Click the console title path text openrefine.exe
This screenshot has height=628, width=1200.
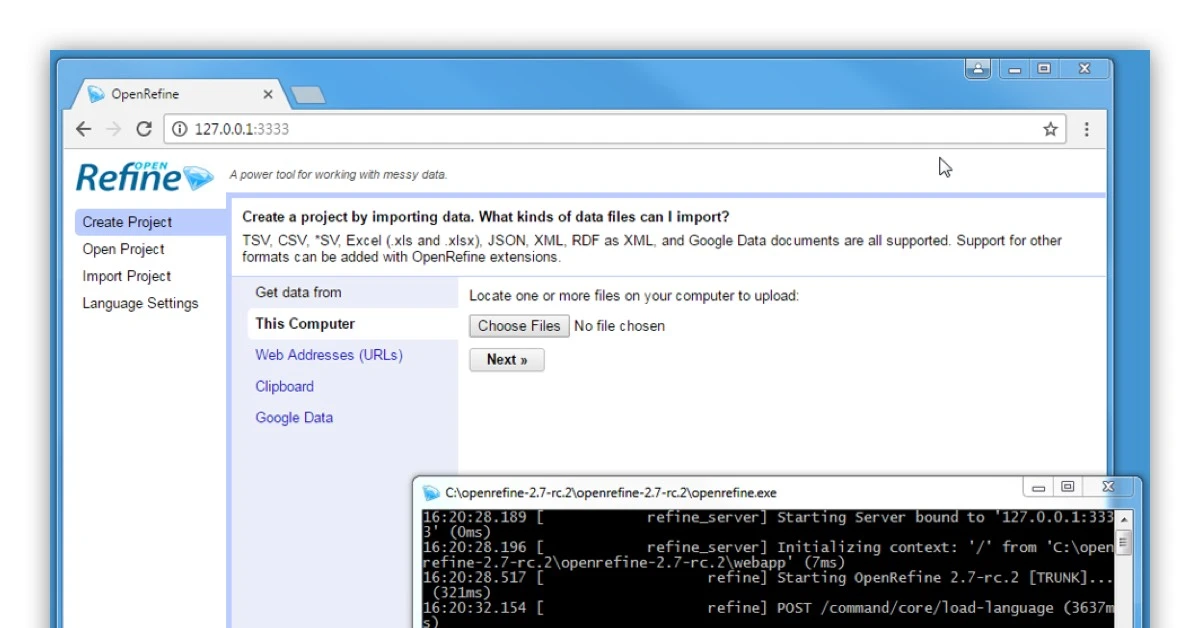click(x=611, y=493)
